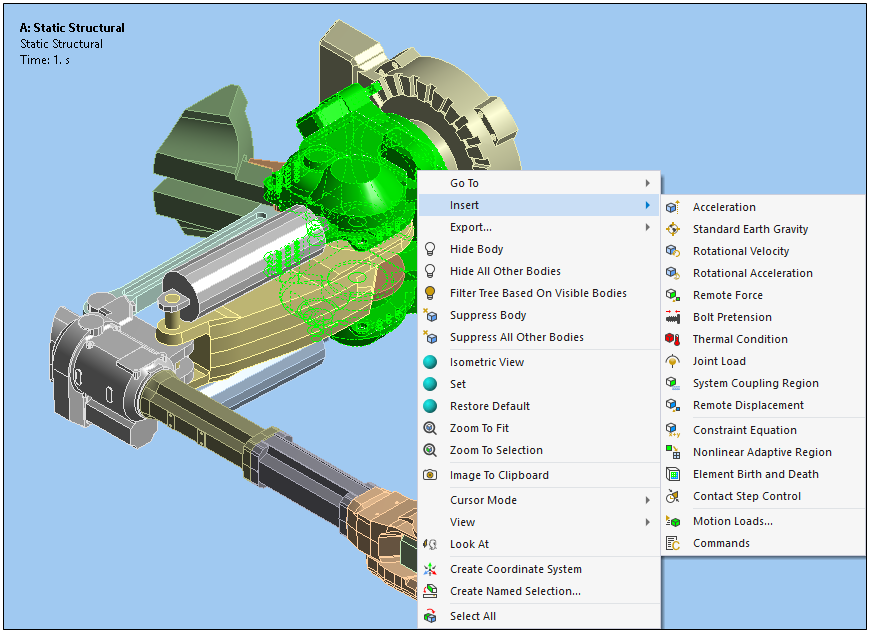870x633 pixels.
Task: Hide all other bodies
Action: pos(504,271)
